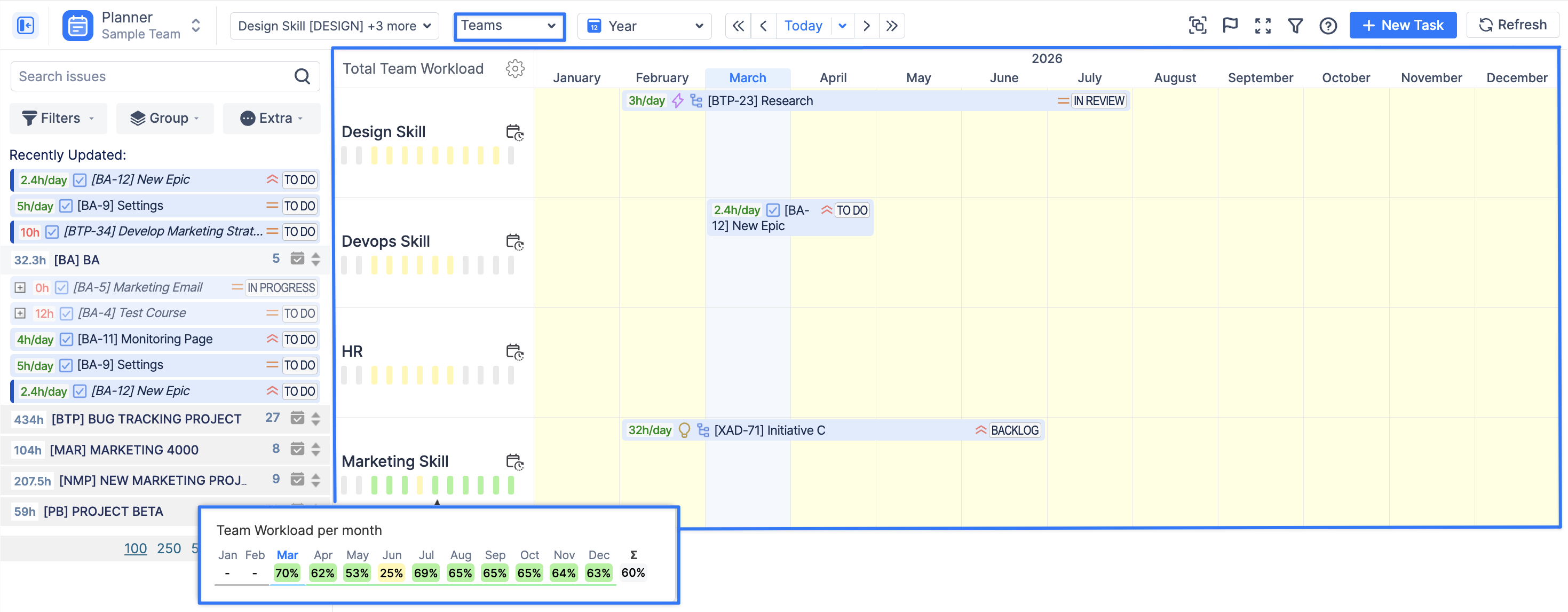Open the Group menu
The width and height of the screenshot is (1568, 612).
pyautogui.click(x=165, y=118)
